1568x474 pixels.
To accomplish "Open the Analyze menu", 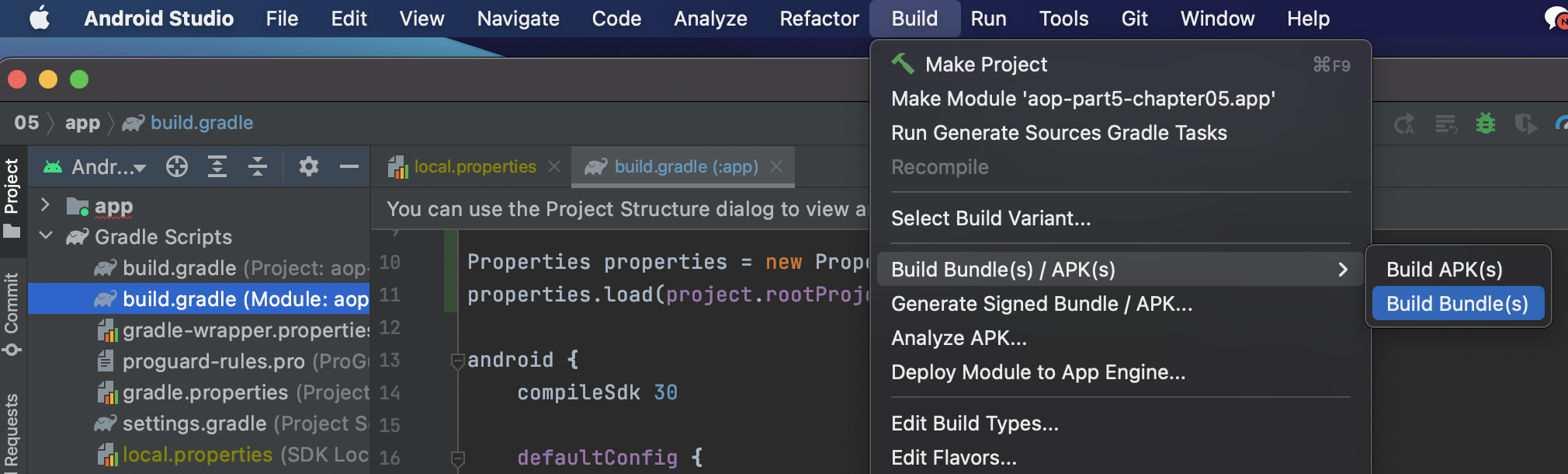I will [x=710, y=18].
